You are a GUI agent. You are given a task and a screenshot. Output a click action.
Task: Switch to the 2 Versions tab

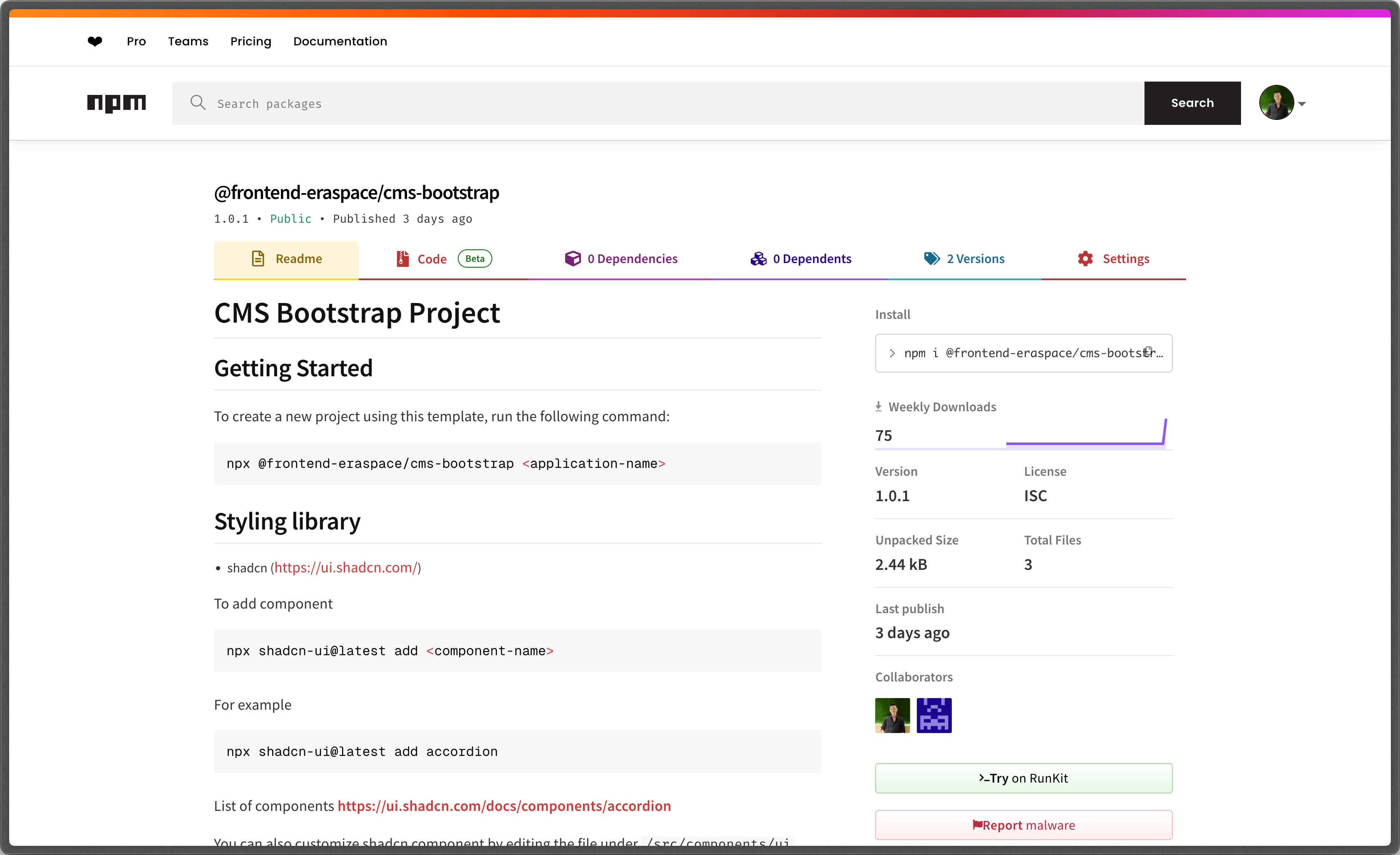pyautogui.click(x=975, y=258)
